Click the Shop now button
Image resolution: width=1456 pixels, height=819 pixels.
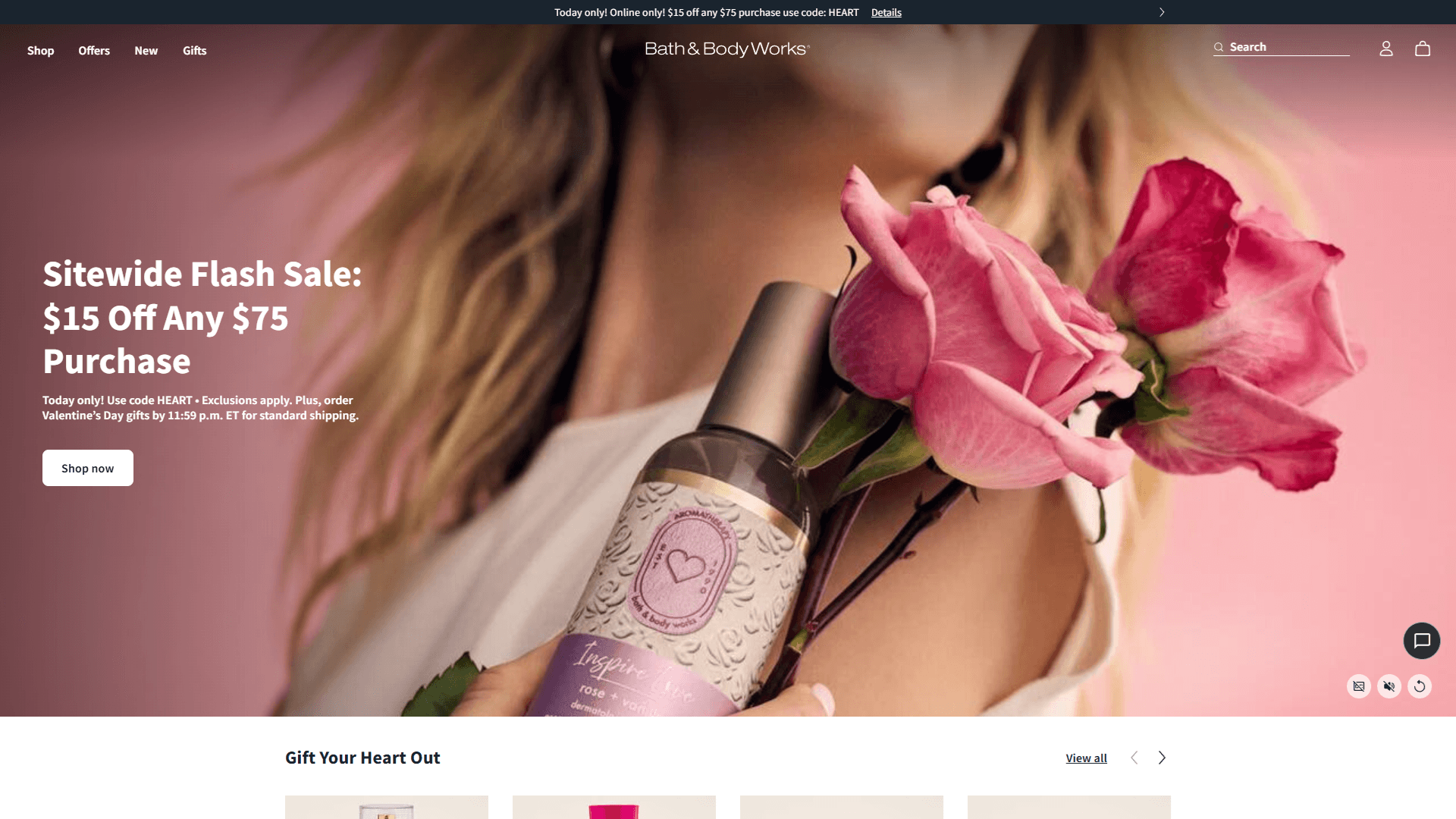pyautogui.click(x=87, y=468)
